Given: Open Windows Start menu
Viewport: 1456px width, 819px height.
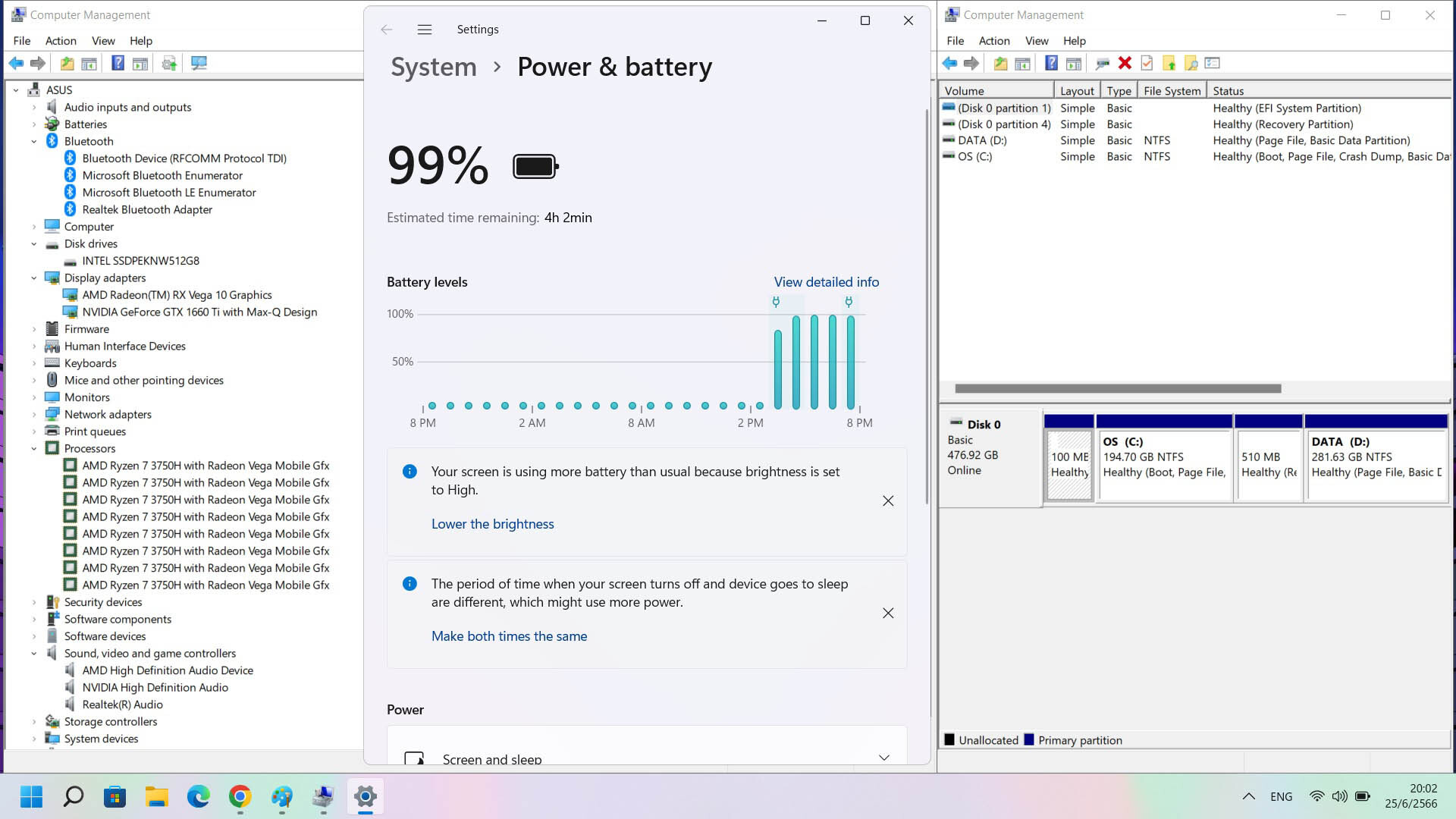Looking at the screenshot, I should pyautogui.click(x=31, y=797).
